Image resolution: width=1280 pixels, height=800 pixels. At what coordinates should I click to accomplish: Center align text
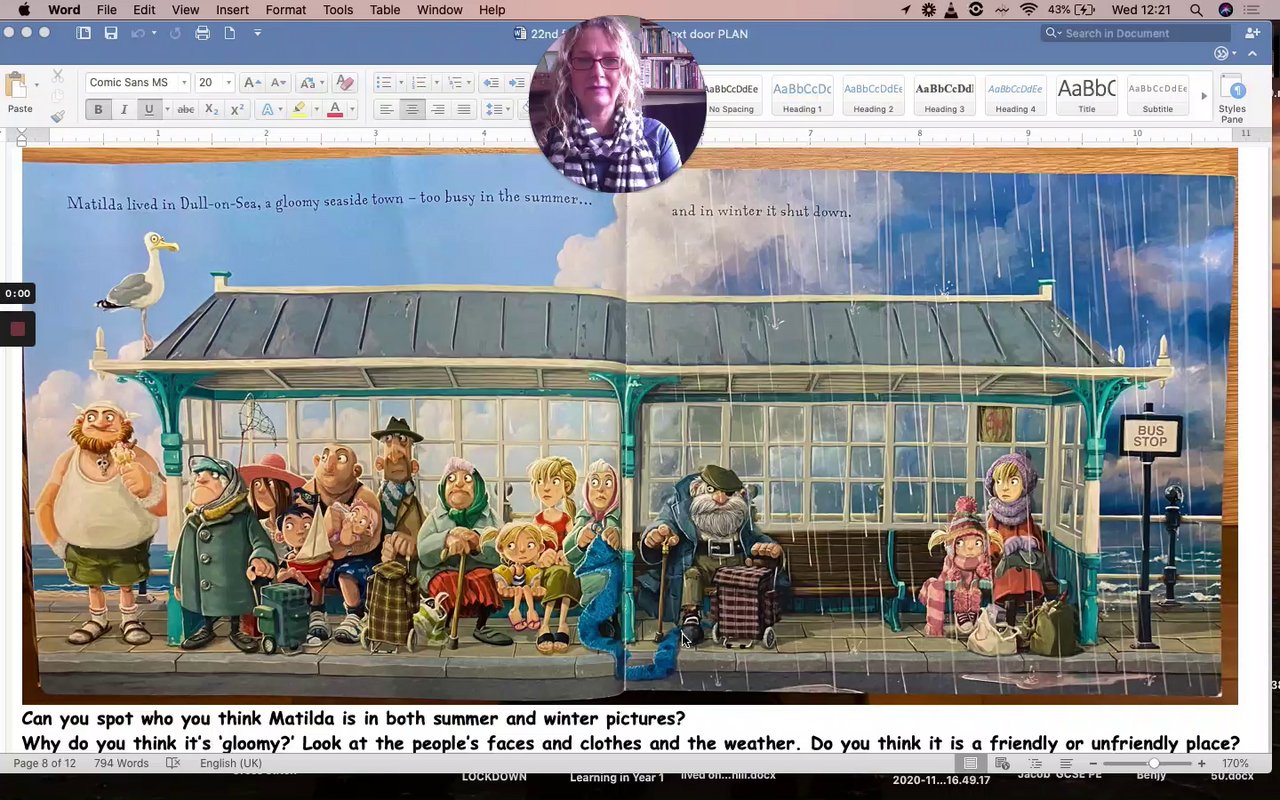click(x=412, y=110)
